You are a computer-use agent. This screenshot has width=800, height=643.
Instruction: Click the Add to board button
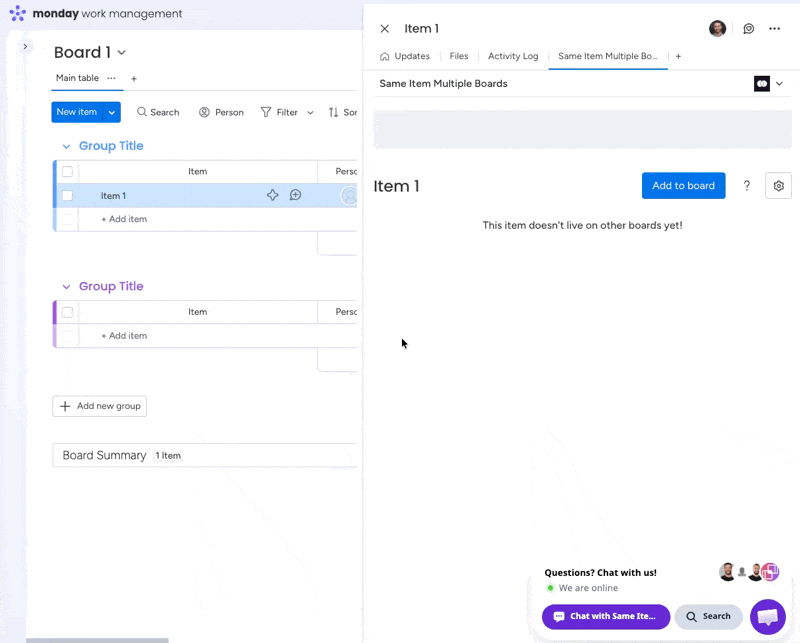(683, 186)
